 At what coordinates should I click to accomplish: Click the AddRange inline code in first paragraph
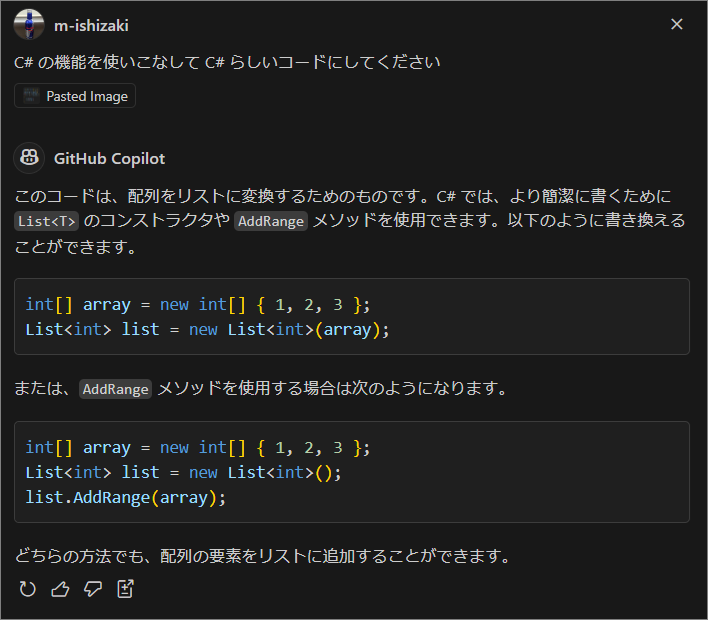point(271,221)
